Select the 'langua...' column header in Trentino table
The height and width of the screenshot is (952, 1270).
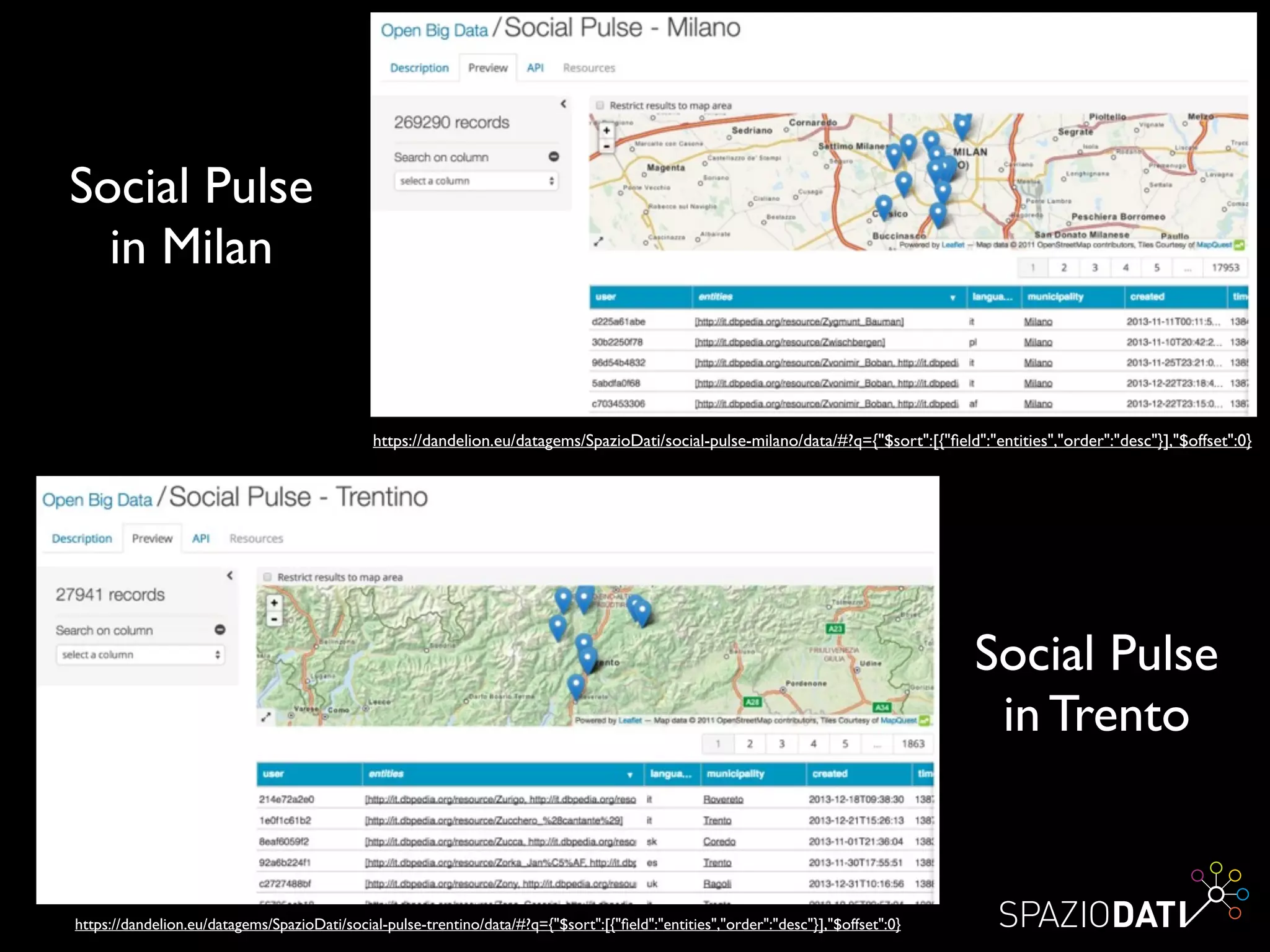coord(672,773)
